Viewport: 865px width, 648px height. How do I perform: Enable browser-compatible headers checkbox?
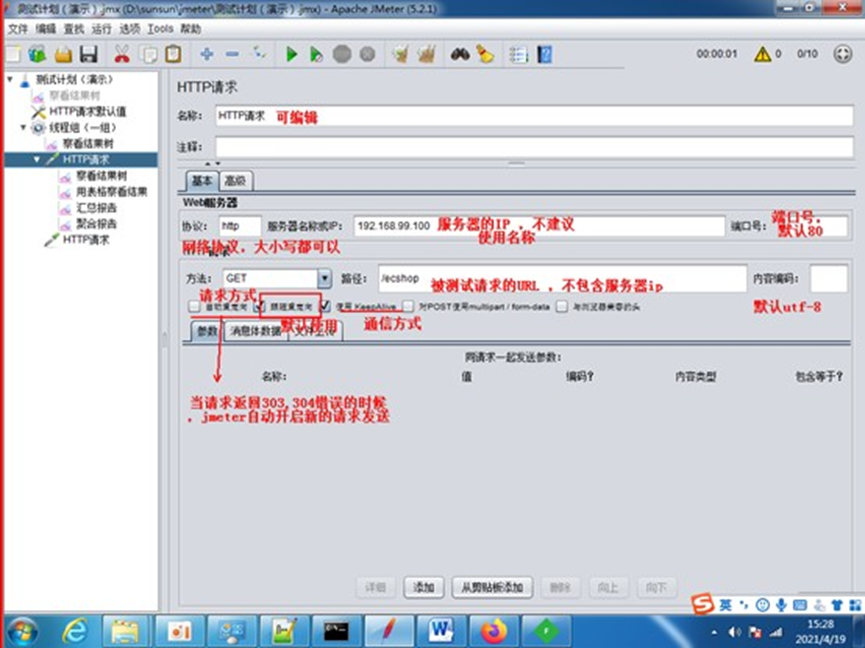click(562, 306)
